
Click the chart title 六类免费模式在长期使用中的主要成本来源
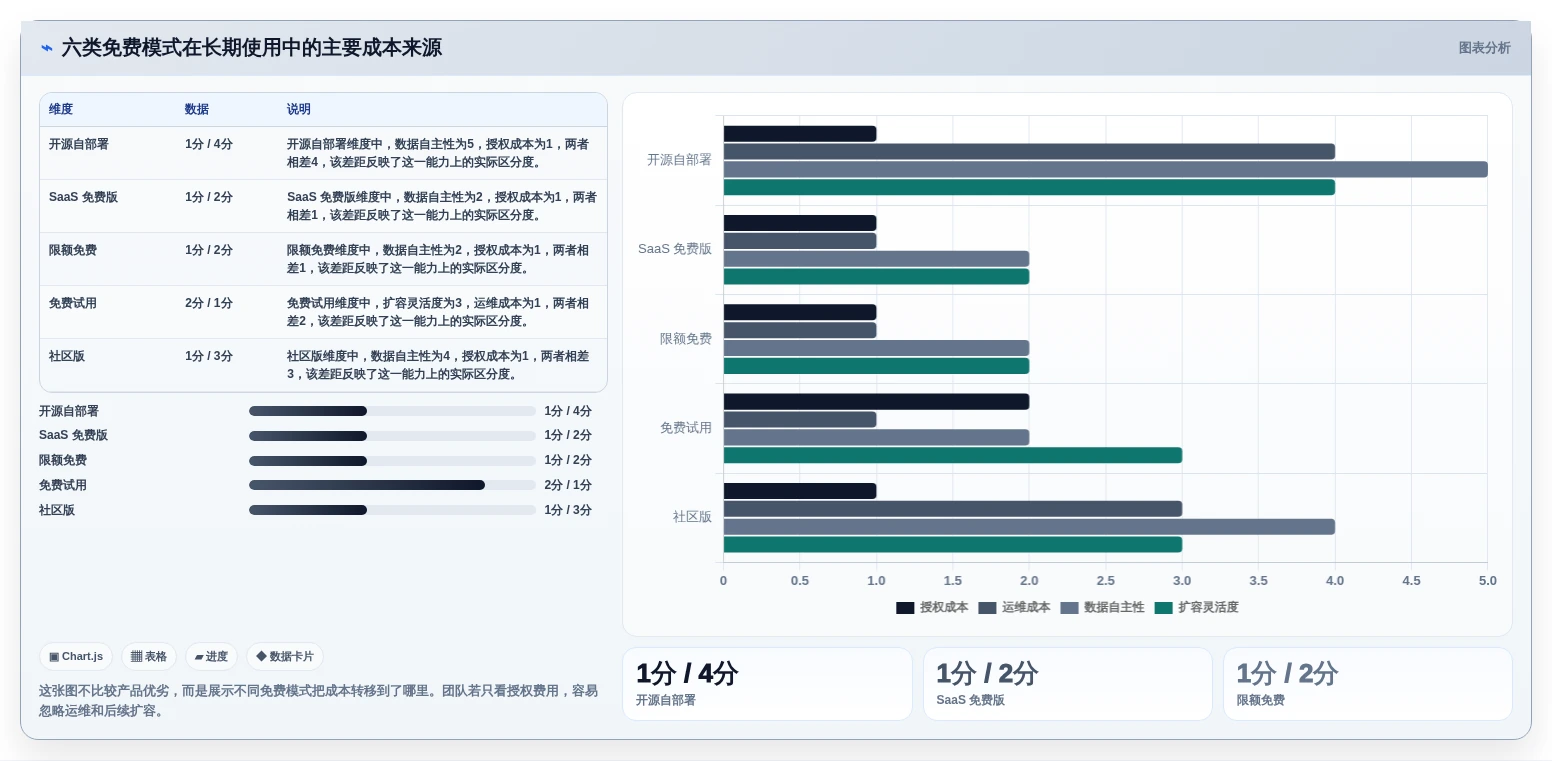(x=251, y=48)
